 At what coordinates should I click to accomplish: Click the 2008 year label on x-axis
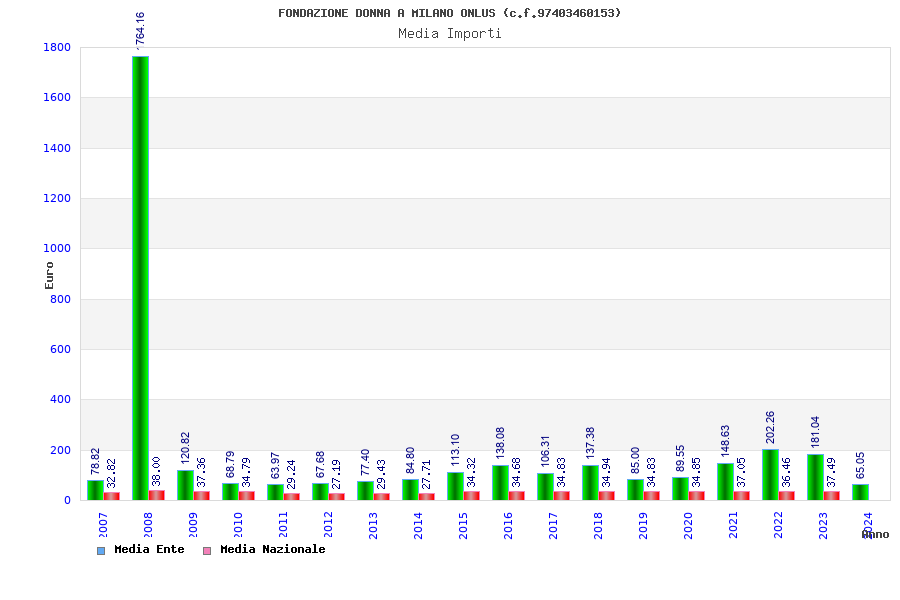pos(148,525)
